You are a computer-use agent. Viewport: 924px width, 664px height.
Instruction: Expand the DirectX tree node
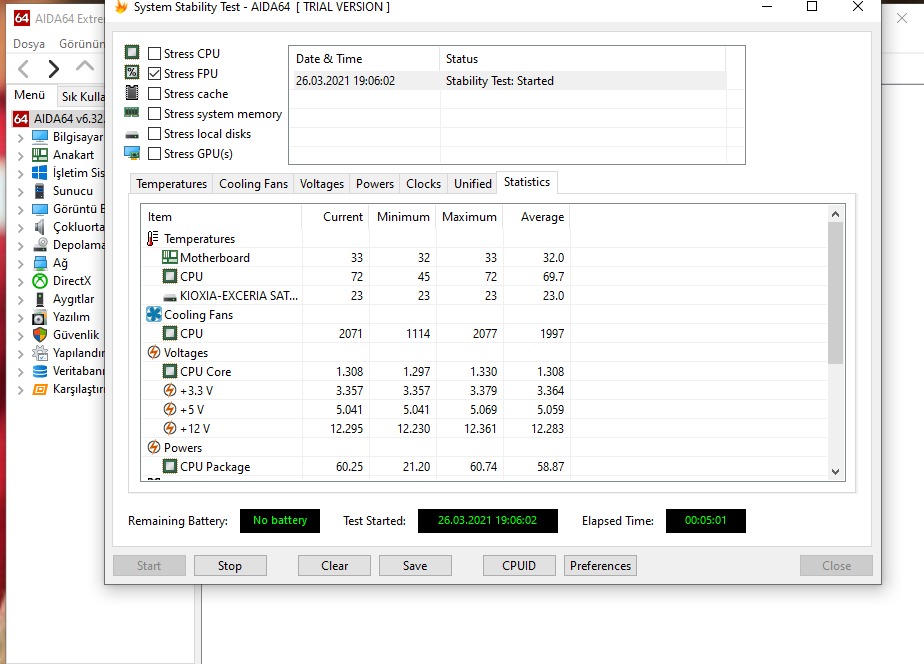pyautogui.click(x=21, y=282)
